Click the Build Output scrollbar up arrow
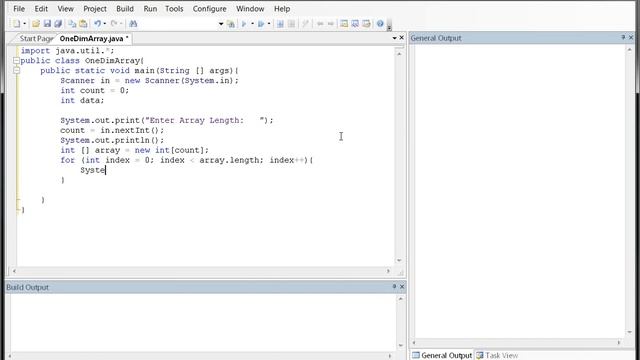This screenshot has height=360, width=640. (401, 299)
